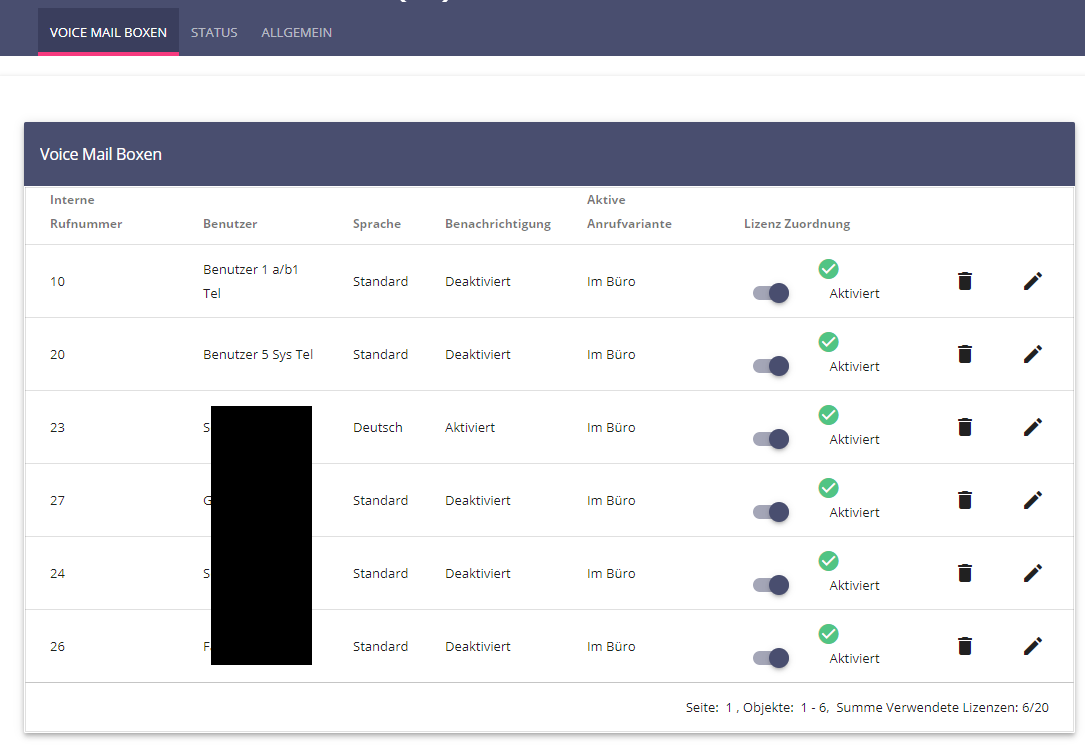Viewport: 1085px width, 750px height.
Task: Click the 'Voice Mail Boxen' panel title
Action: point(100,154)
